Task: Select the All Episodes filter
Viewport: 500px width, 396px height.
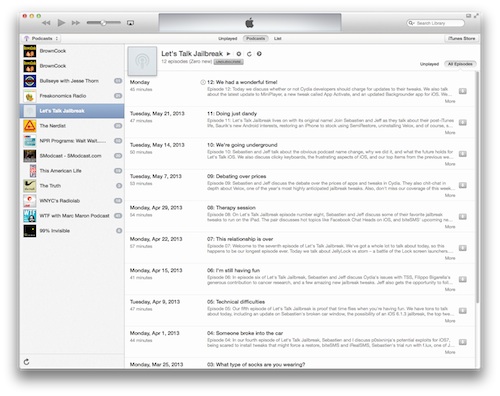Action: point(460,64)
